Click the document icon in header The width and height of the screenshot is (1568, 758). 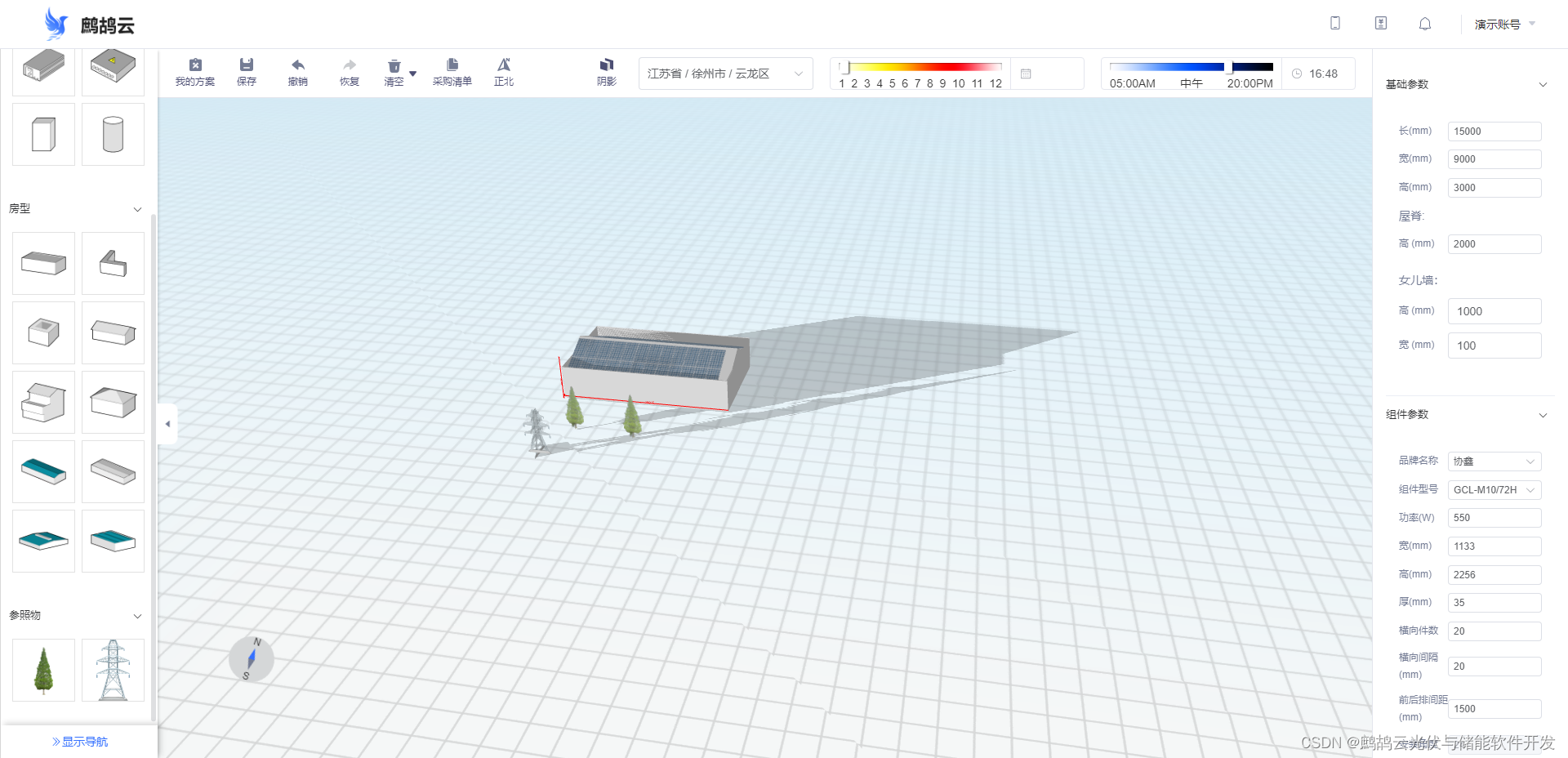pyautogui.click(x=1381, y=23)
